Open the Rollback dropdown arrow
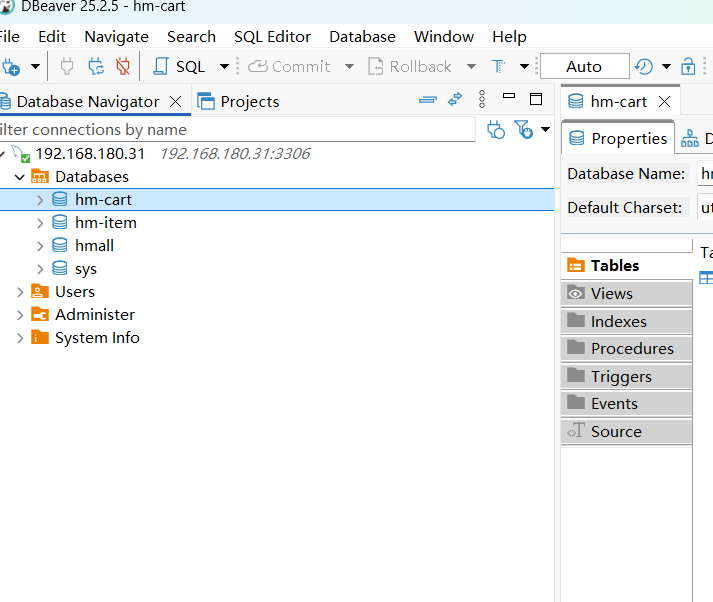Image resolution: width=713 pixels, height=602 pixels. pos(471,67)
